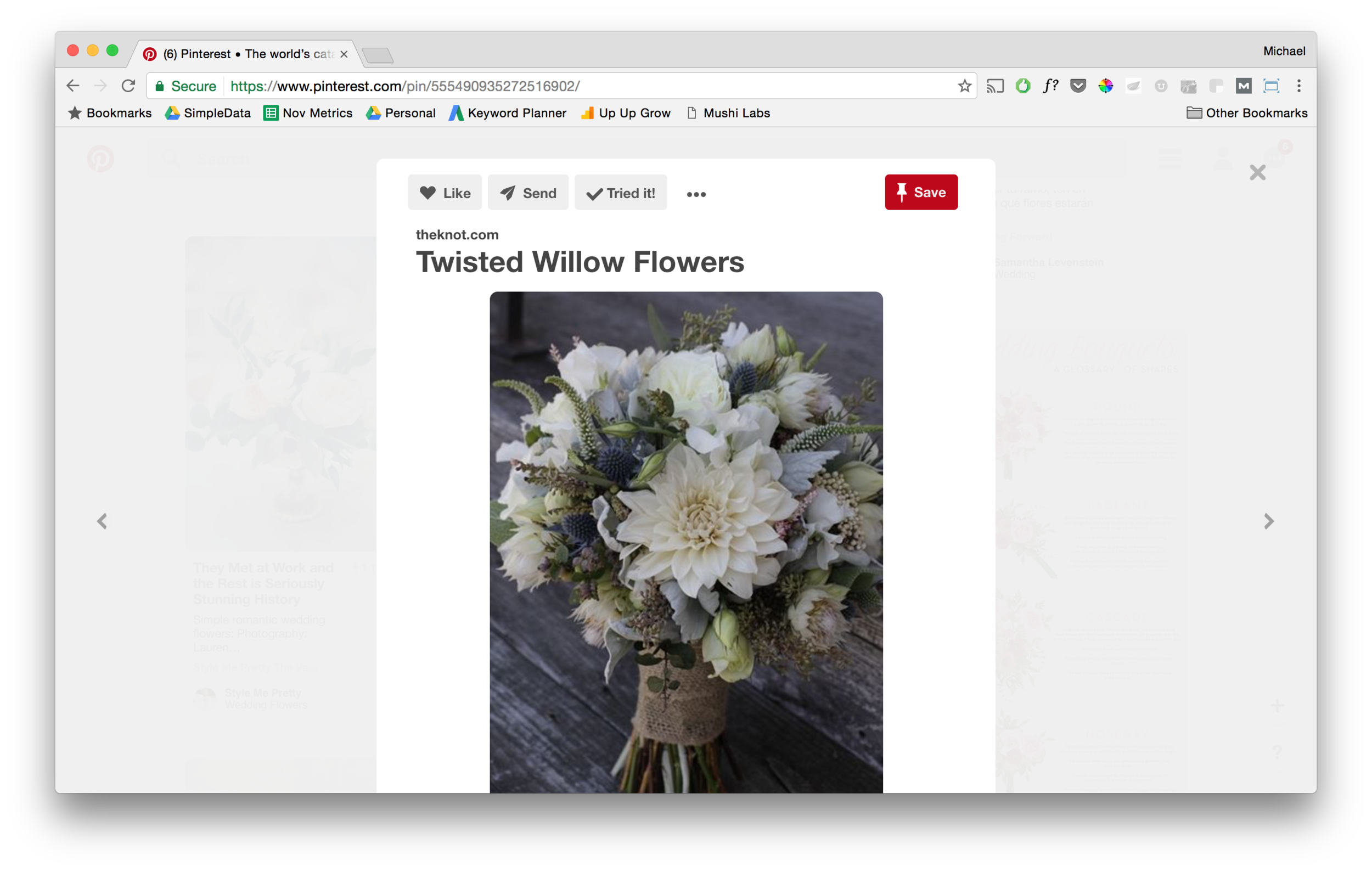This screenshot has width=1372, height=872.
Task: Click the dimmed profile avatar icon
Action: click(x=1223, y=159)
